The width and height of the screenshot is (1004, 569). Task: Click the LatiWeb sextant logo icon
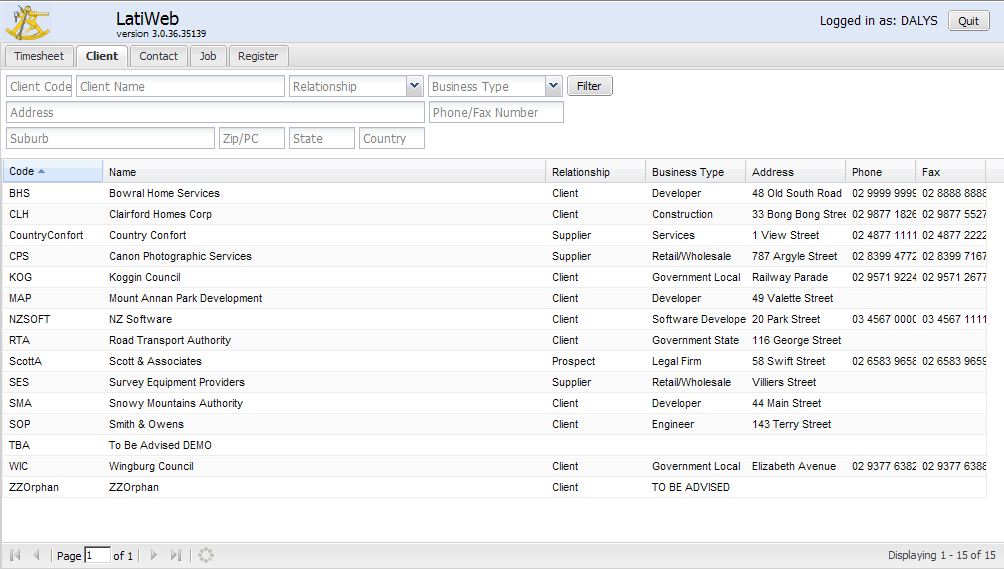point(27,21)
